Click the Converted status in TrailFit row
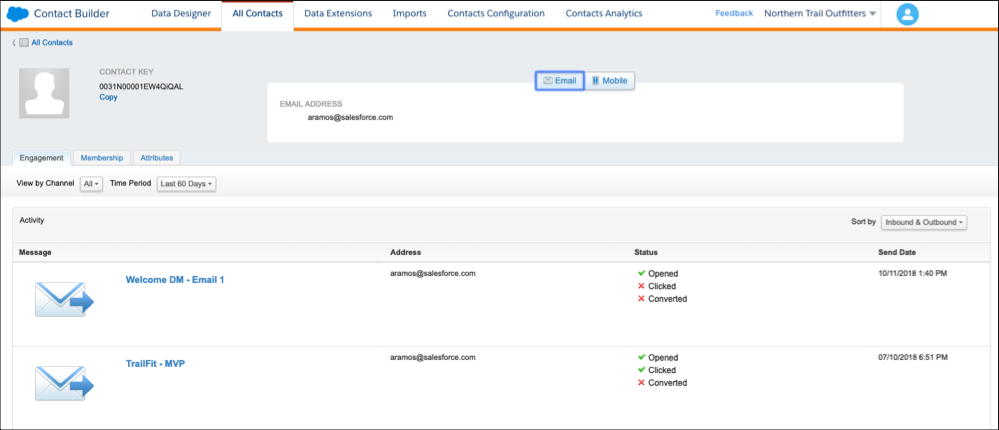999x430 pixels. [x=662, y=383]
